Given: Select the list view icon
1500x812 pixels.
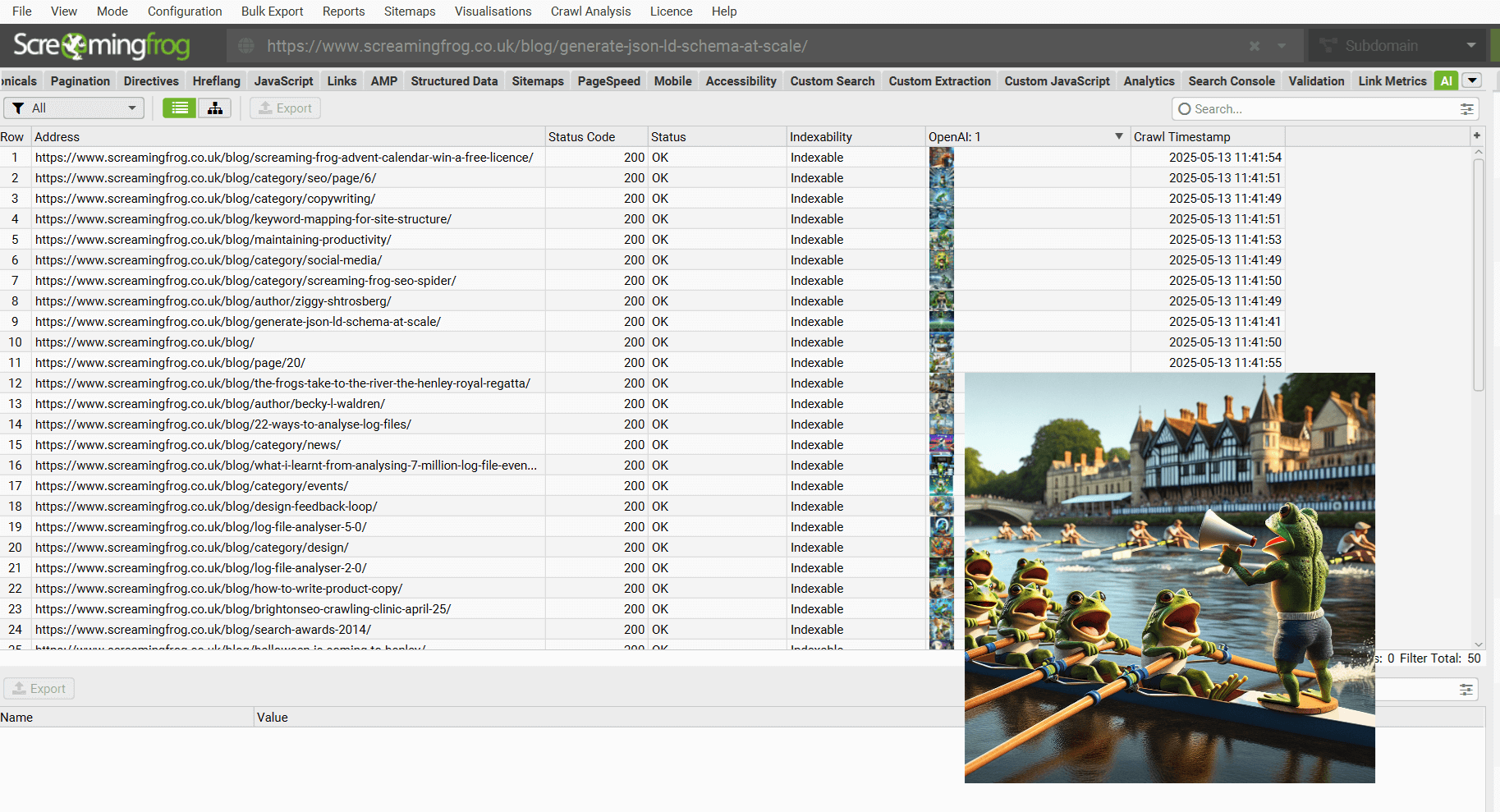Looking at the screenshot, I should [x=180, y=108].
